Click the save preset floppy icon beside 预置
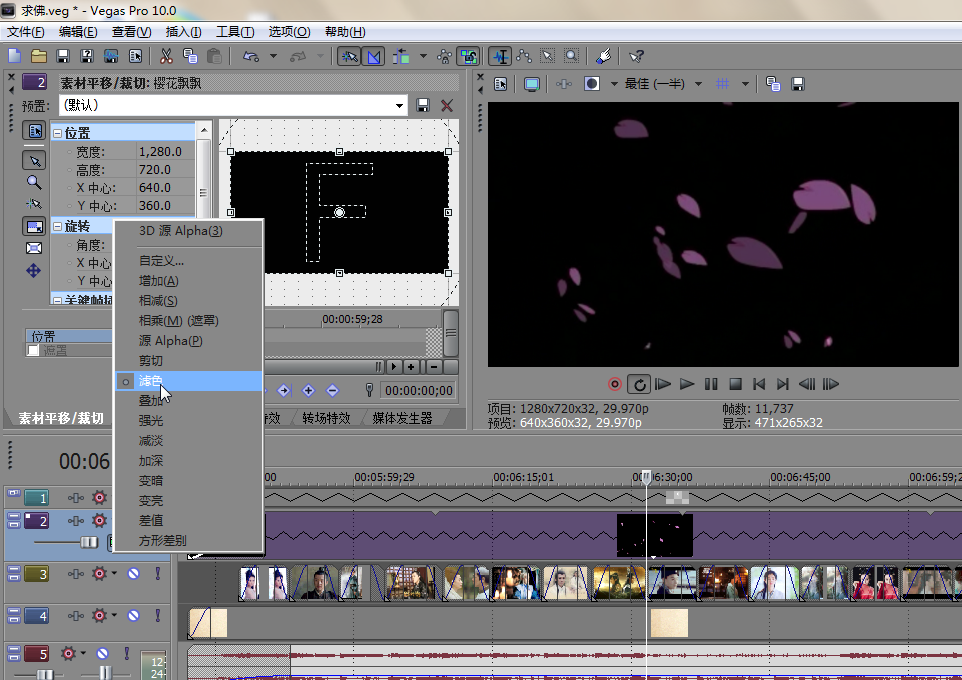This screenshot has height=680, width=962. [x=423, y=105]
